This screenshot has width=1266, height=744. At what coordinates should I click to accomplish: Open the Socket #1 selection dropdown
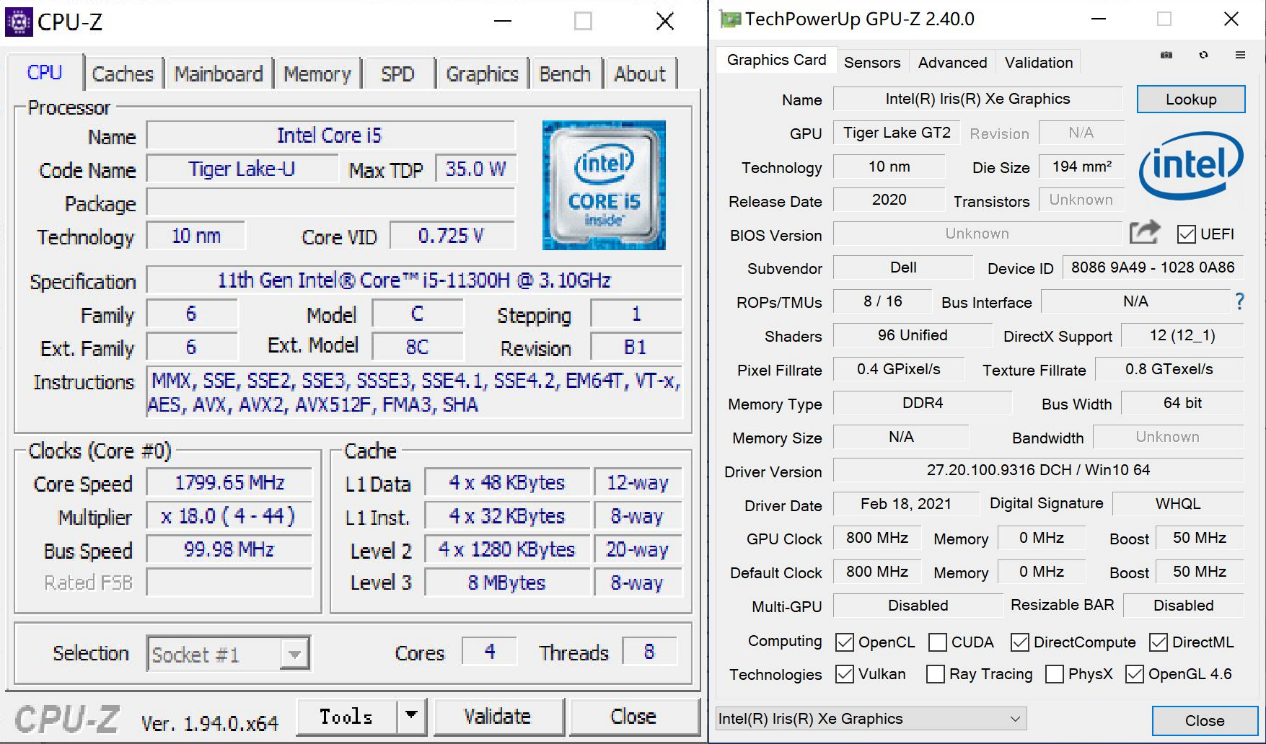228,655
